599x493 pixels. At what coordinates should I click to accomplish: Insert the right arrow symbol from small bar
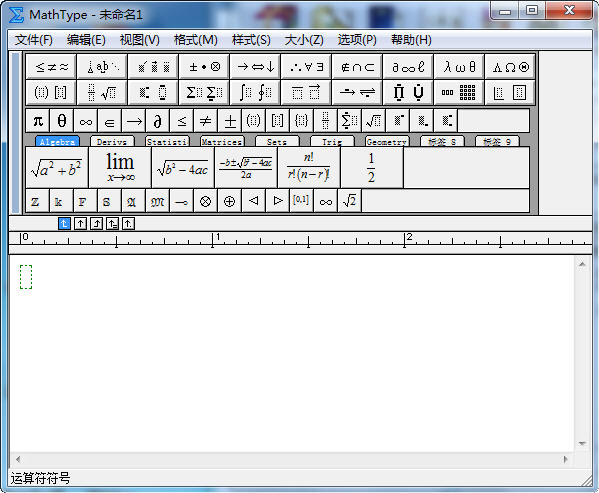[x=134, y=121]
